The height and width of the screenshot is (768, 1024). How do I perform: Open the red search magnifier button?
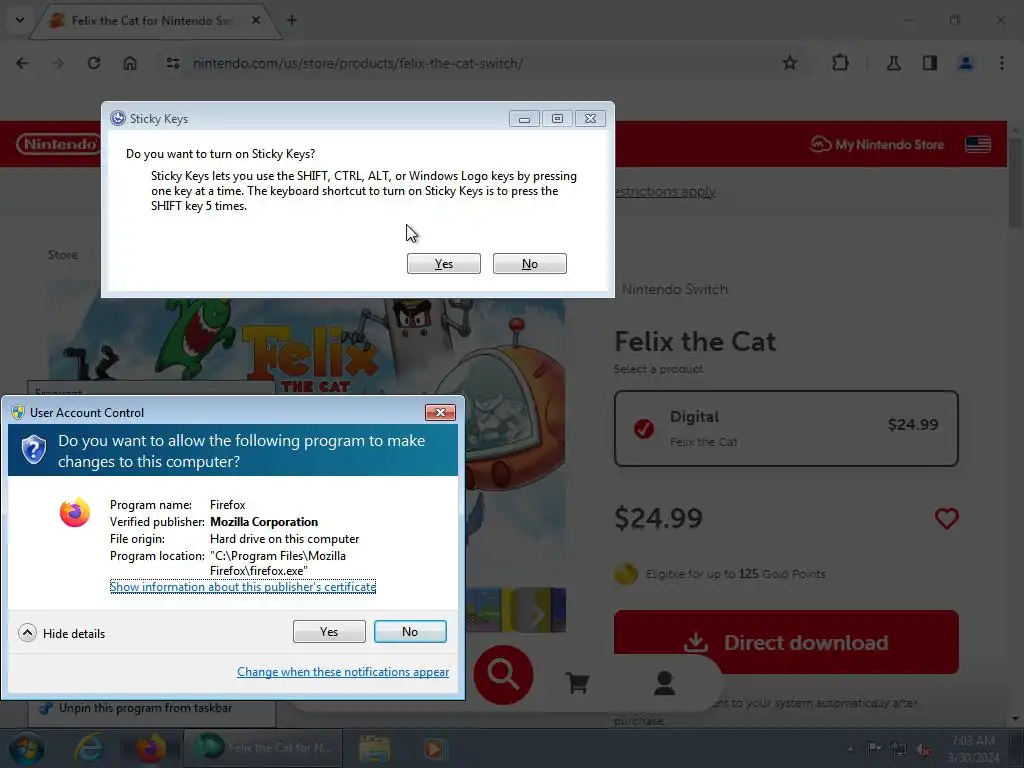tap(504, 675)
